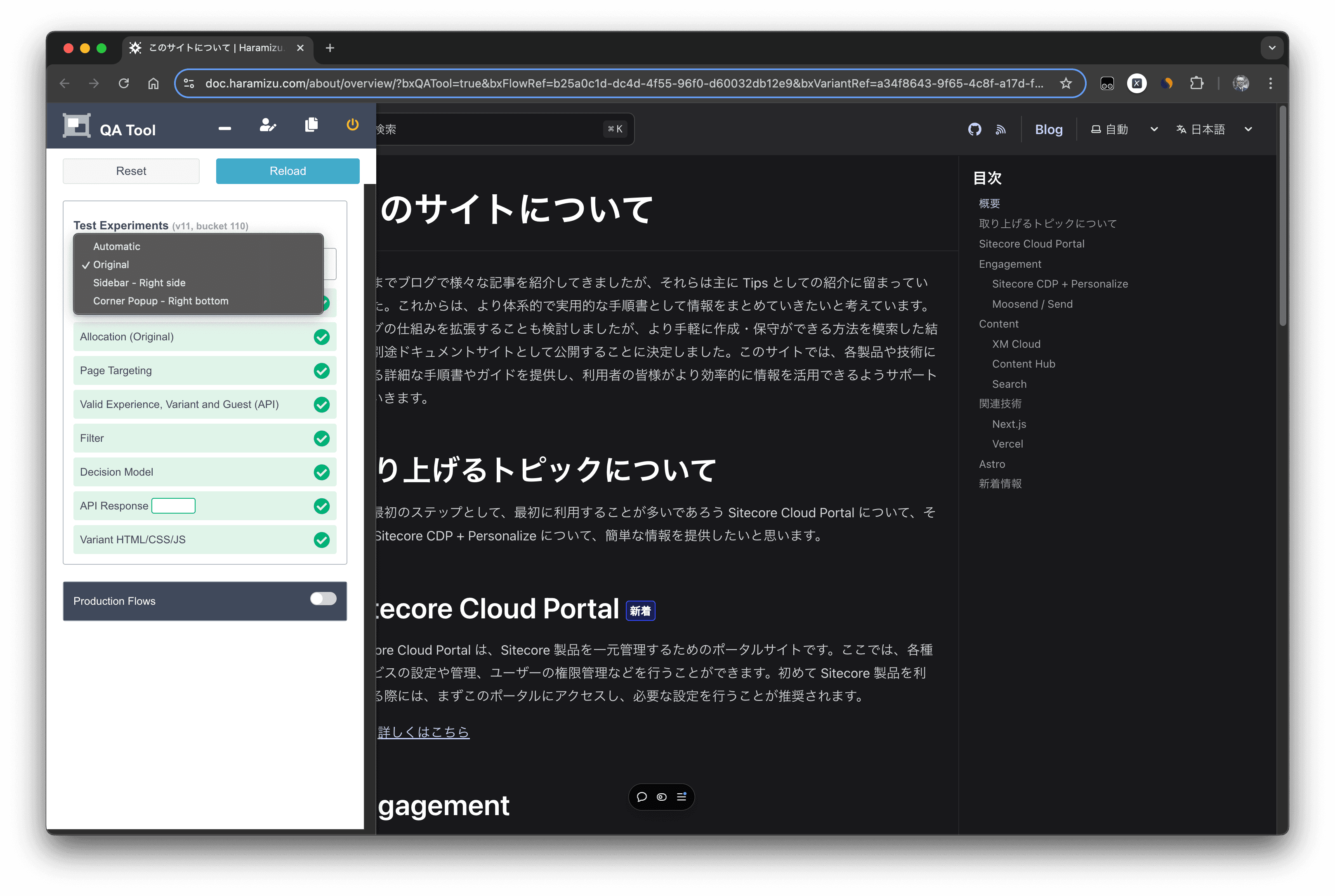
Task: Click the QA Tool power icon
Action: [x=353, y=125]
